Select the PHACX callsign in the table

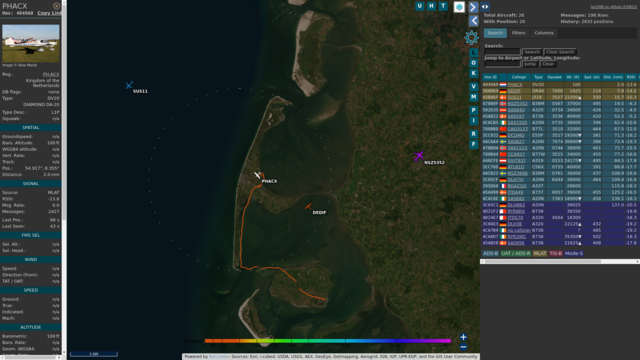(515, 85)
